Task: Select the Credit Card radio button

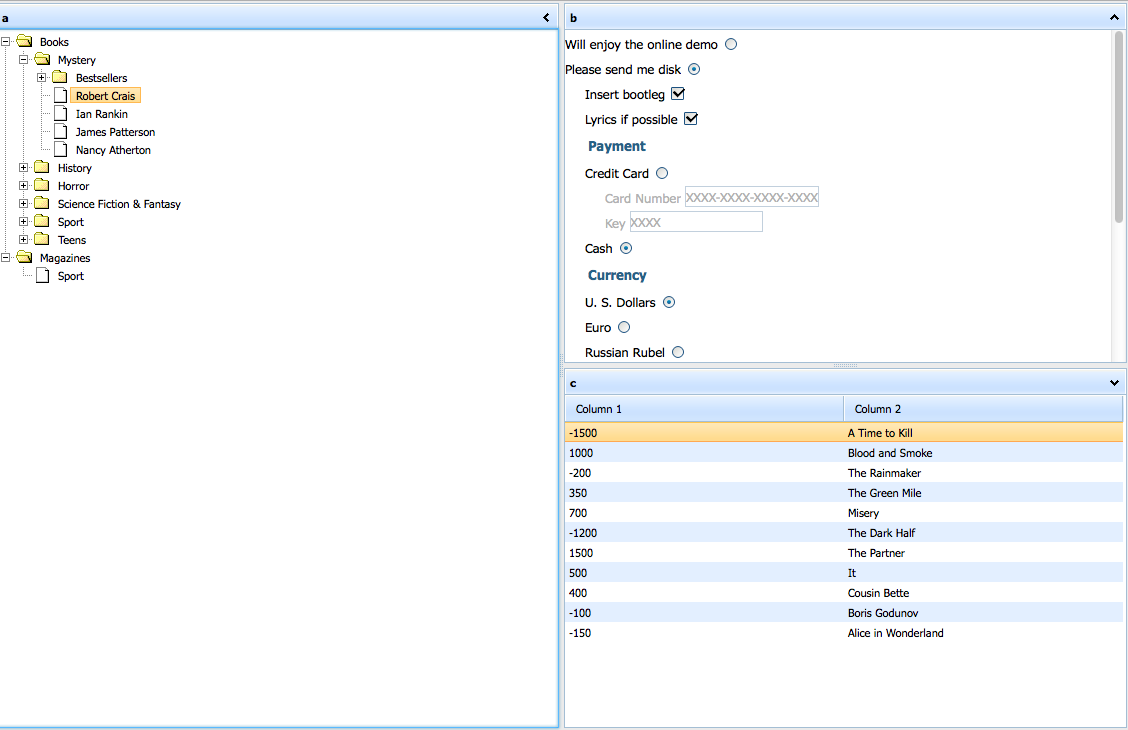Action: (662, 173)
